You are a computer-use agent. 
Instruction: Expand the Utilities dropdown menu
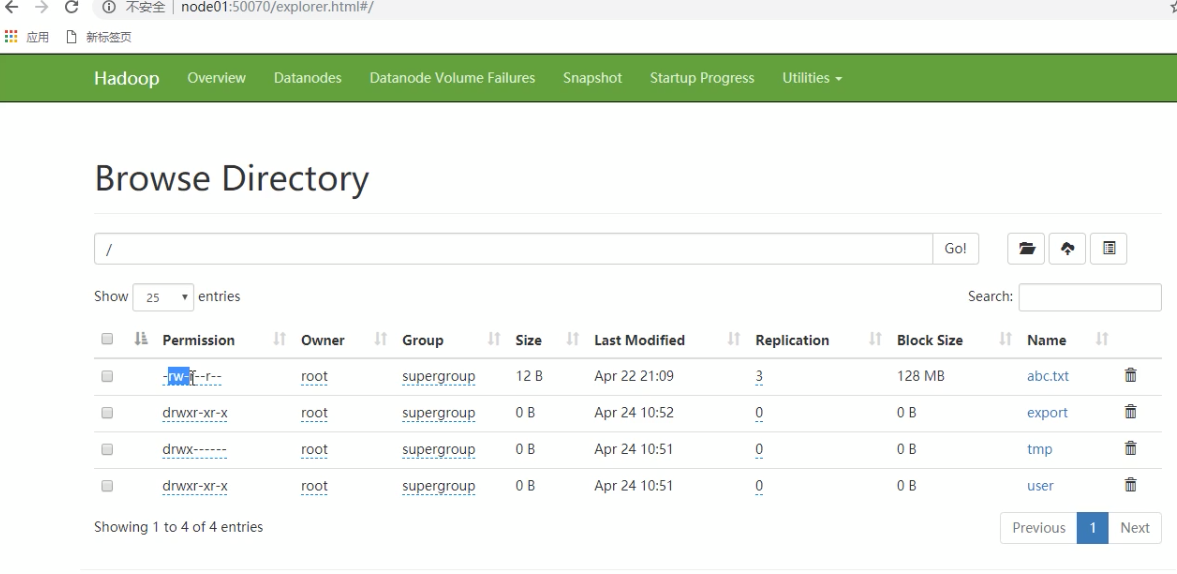pyautogui.click(x=812, y=78)
